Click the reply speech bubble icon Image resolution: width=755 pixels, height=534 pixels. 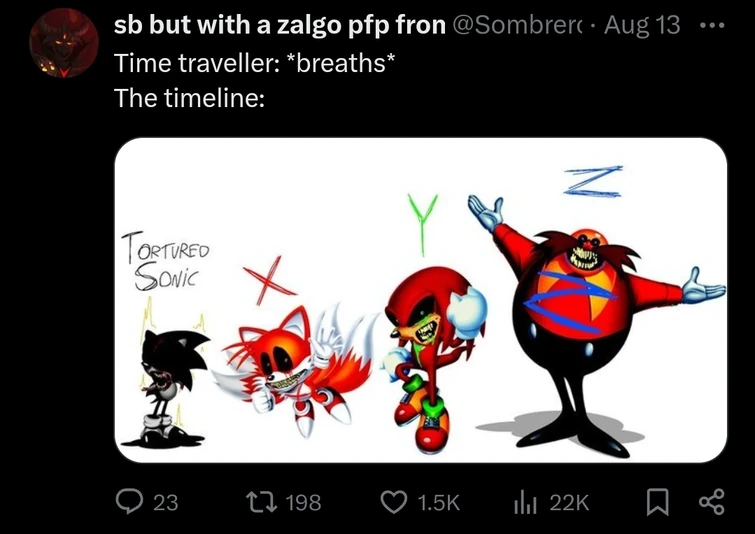129,501
